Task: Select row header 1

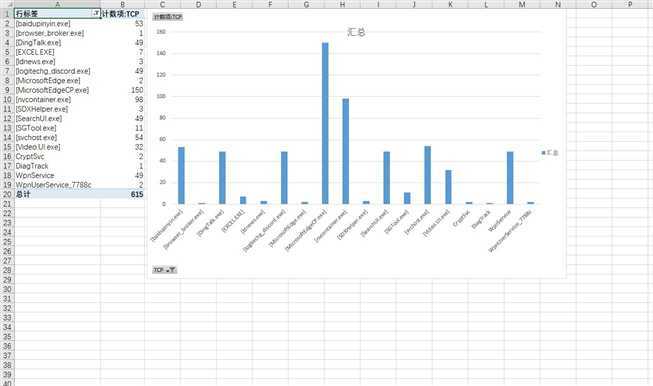Action: click(7, 14)
